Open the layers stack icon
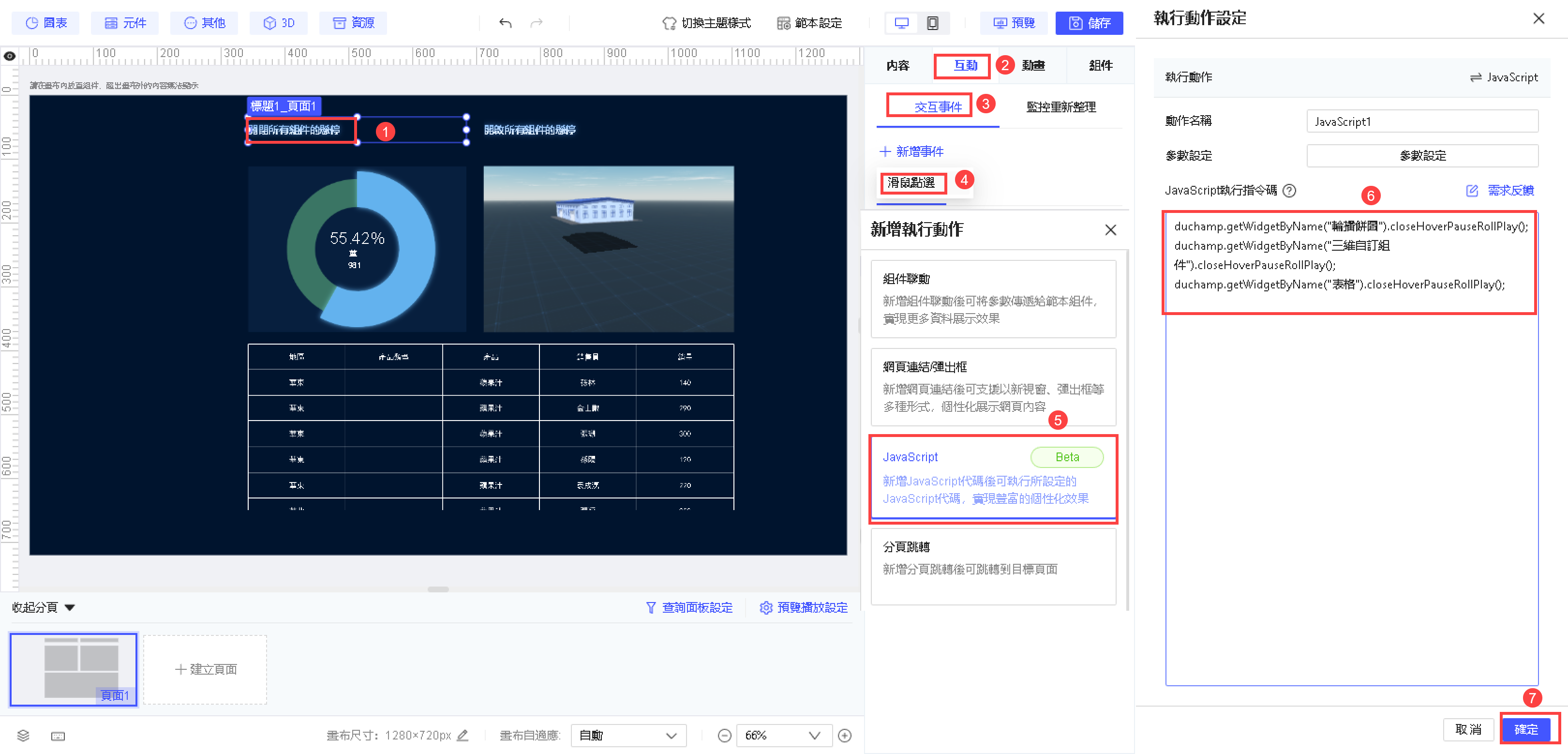The image size is (1568, 754). tap(23, 735)
